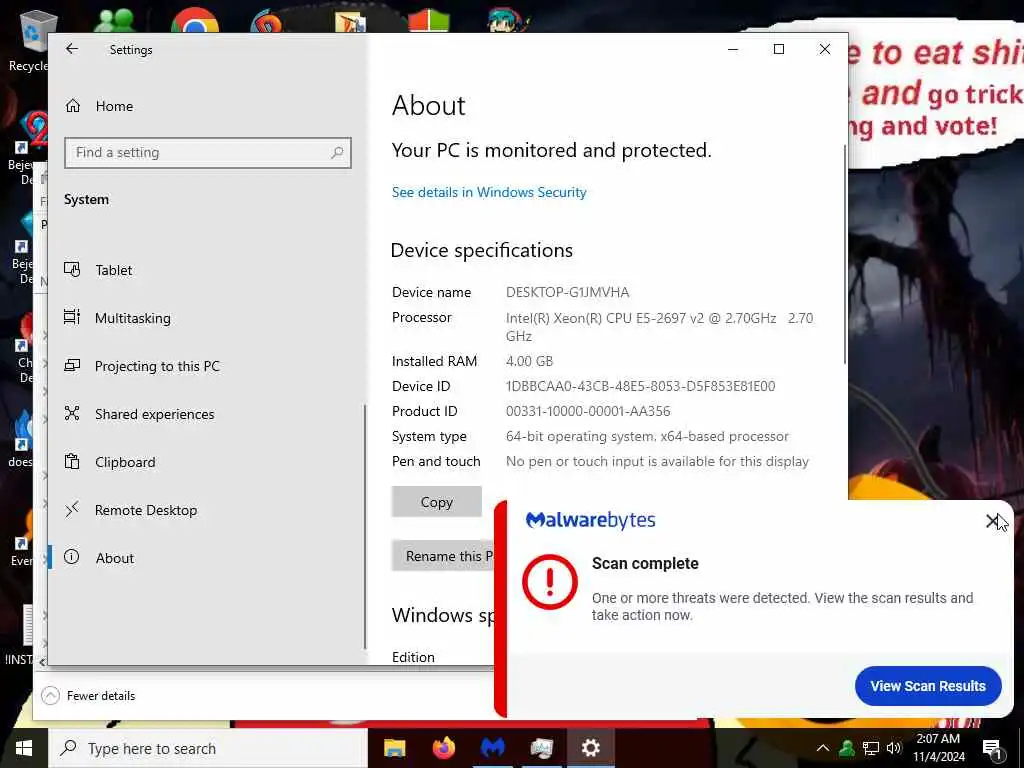This screenshot has width=1024, height=768.
Task: Select the Installed RAM 4.00 GB value
Action: tap(529, 361)
